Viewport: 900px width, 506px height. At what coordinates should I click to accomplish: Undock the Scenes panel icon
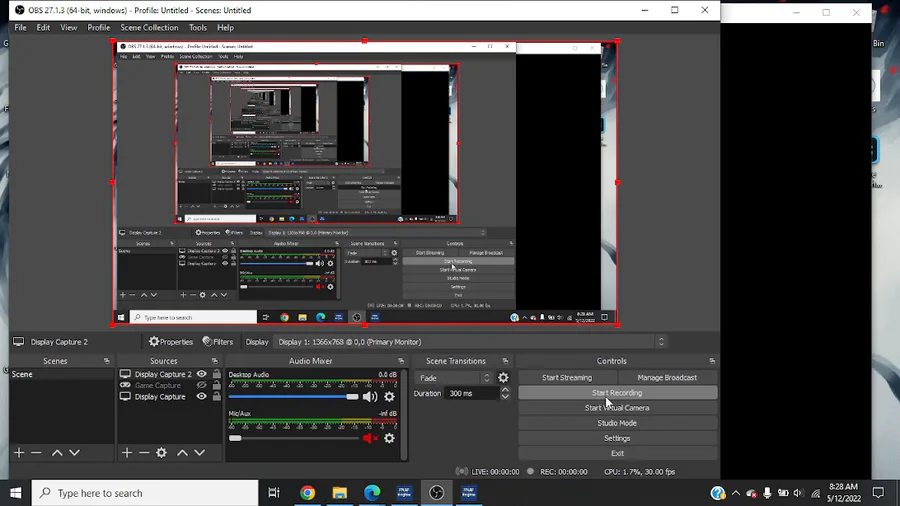pos(107,361)
